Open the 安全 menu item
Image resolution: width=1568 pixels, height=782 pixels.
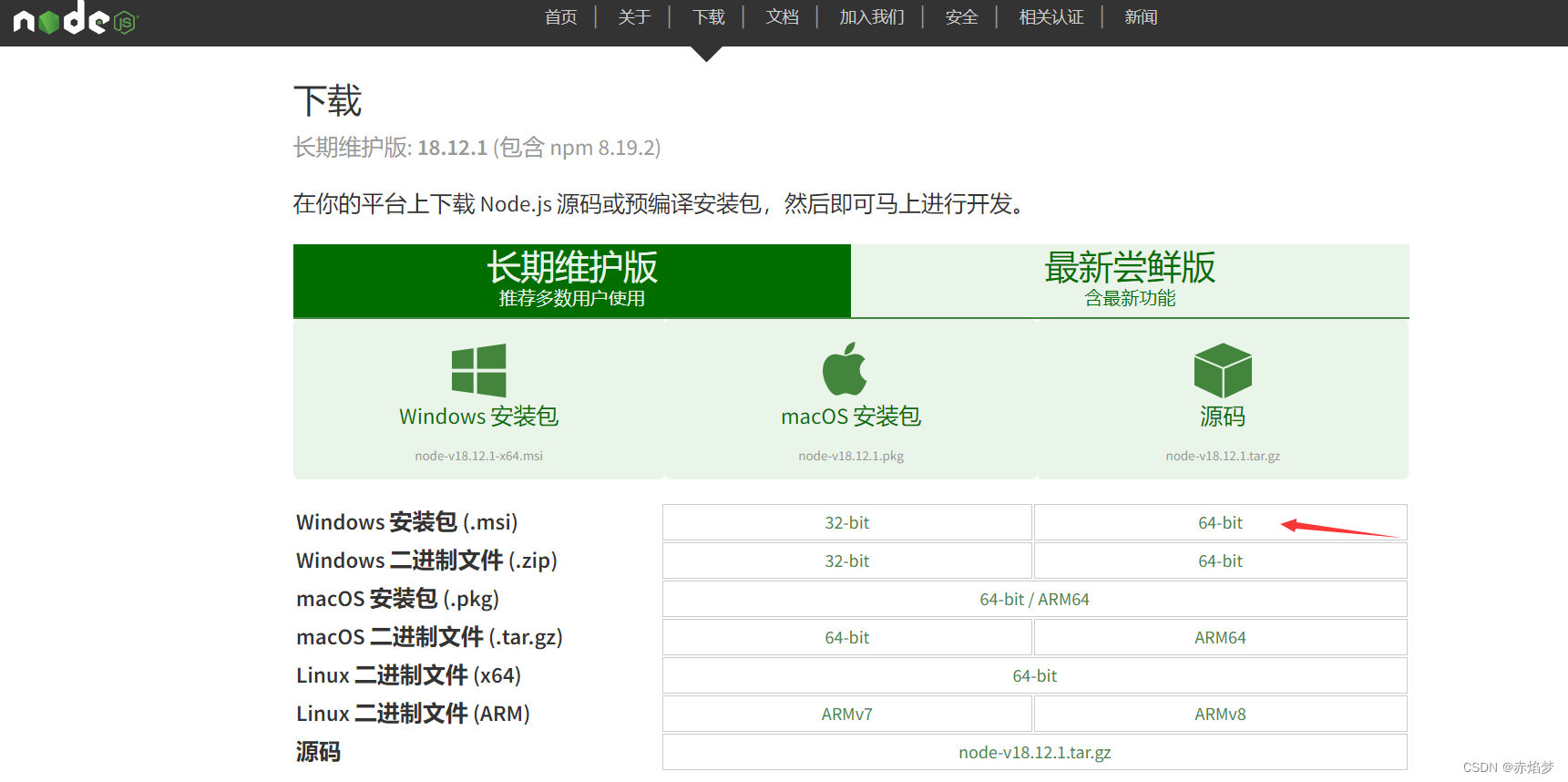[961, 17]
